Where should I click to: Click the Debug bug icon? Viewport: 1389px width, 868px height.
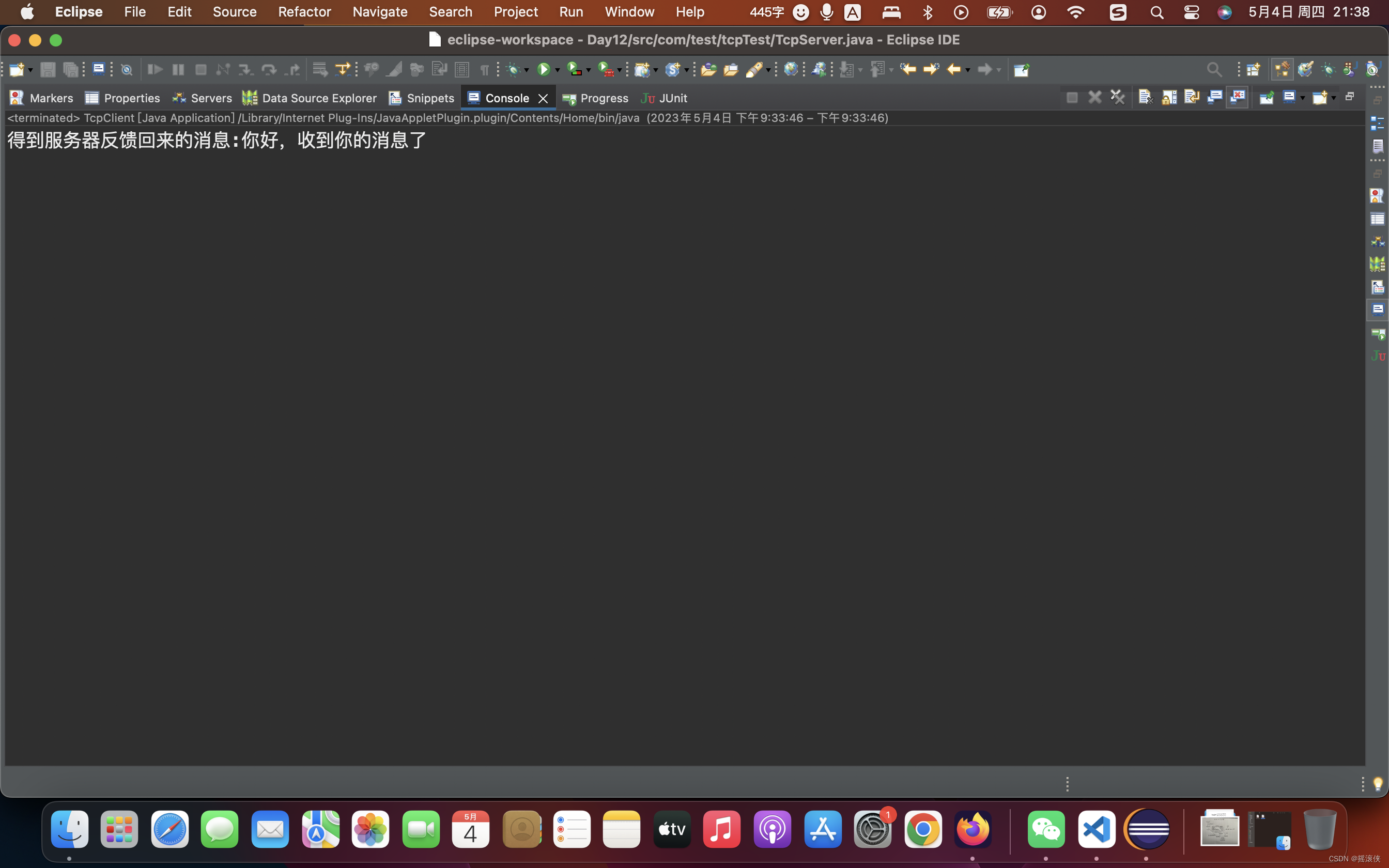[x=514, y=70]
